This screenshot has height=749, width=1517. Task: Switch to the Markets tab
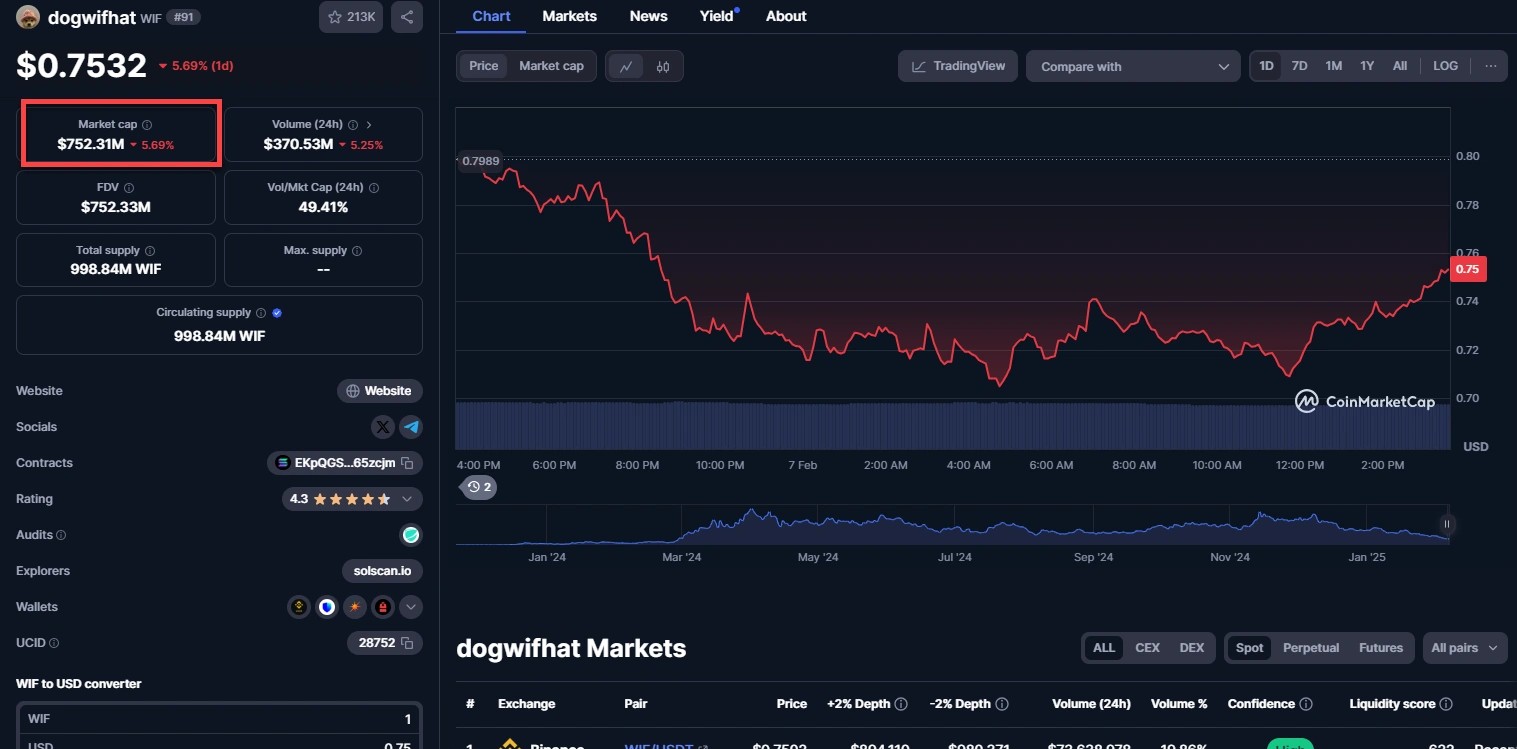click(x=569, y=16)
